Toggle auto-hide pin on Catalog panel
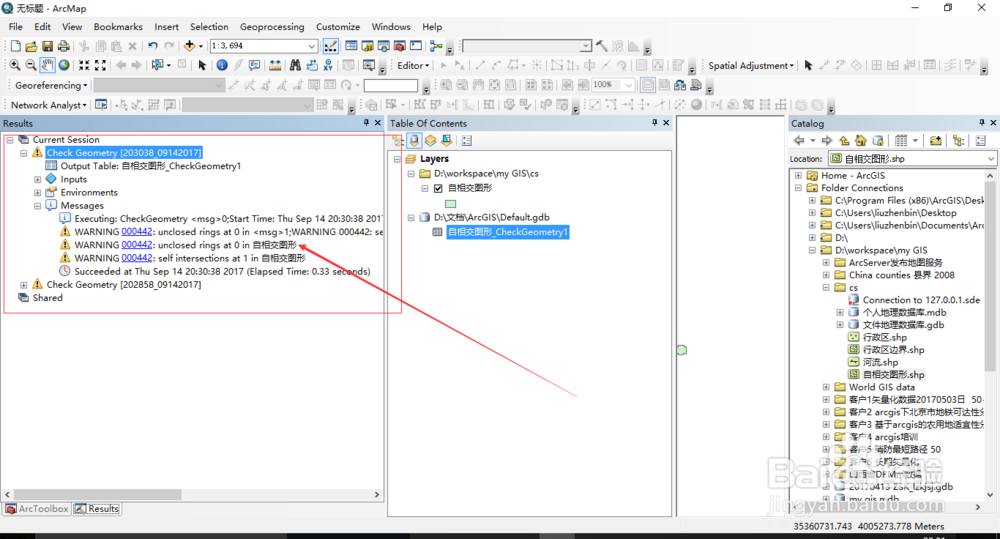The image size is (1000, 539). coord(982,122)
